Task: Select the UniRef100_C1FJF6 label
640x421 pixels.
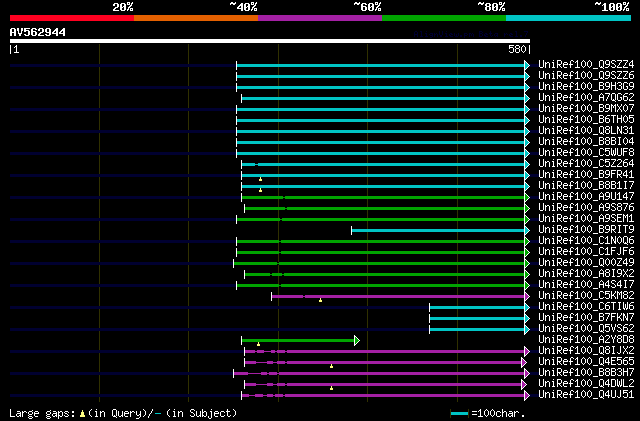Action: click(x=586, y=252)
